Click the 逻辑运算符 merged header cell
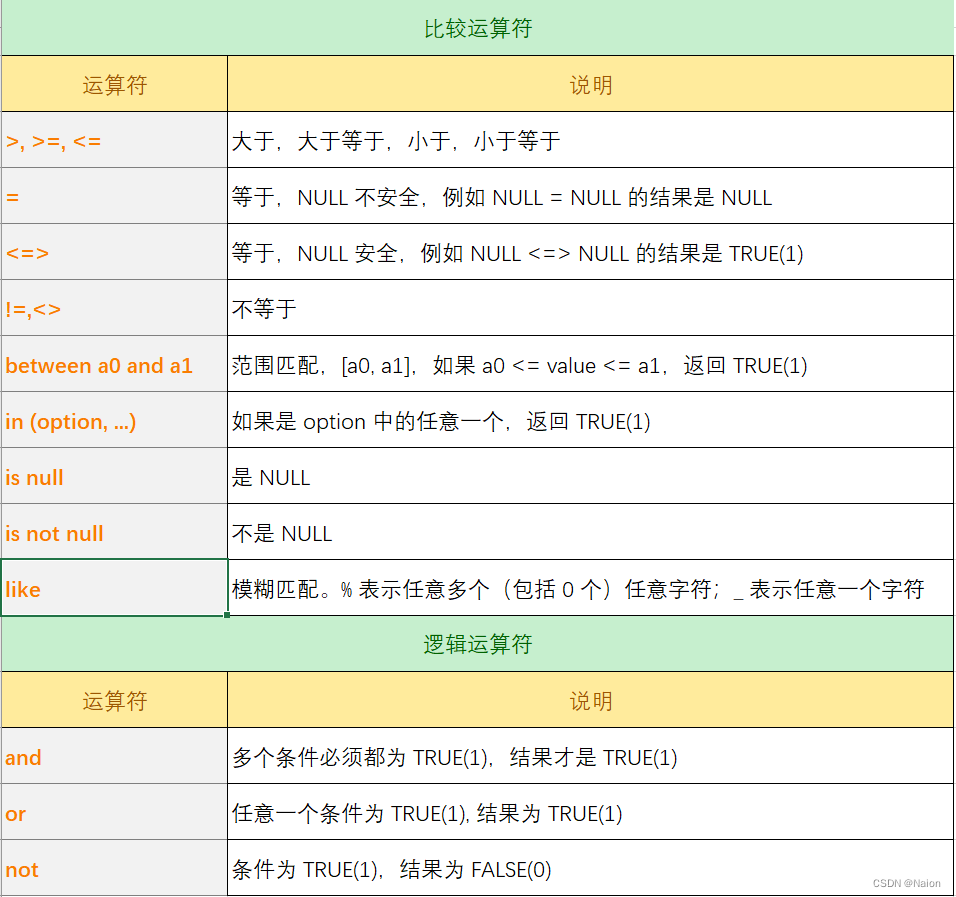956x897 pixels. pos(477,644)
